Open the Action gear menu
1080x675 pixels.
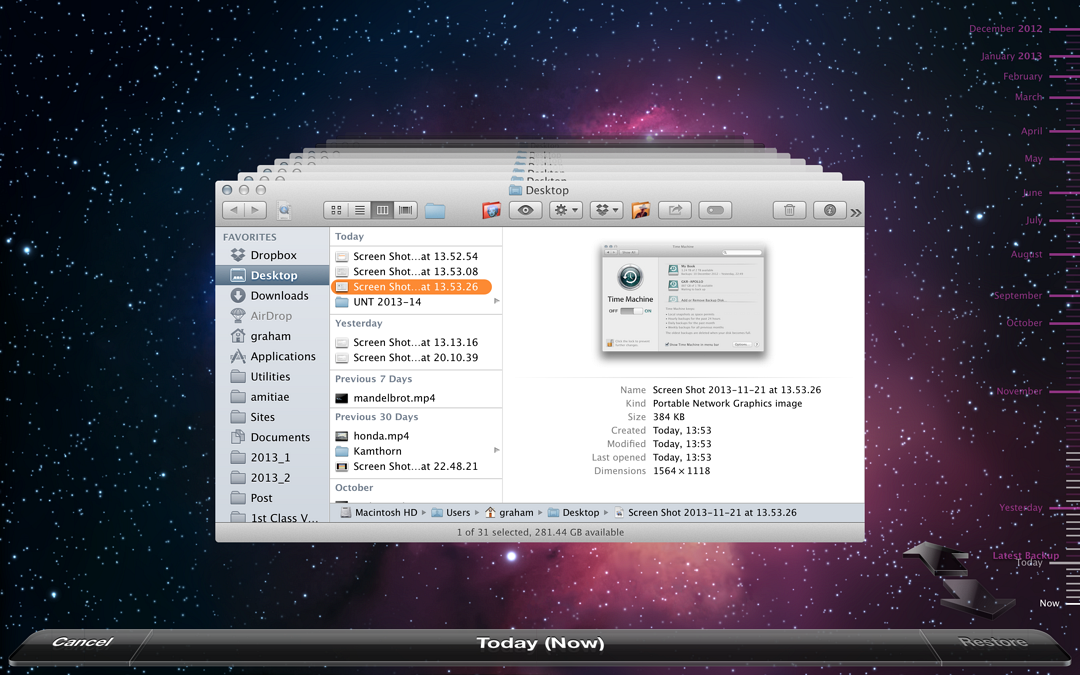[566, 210]
